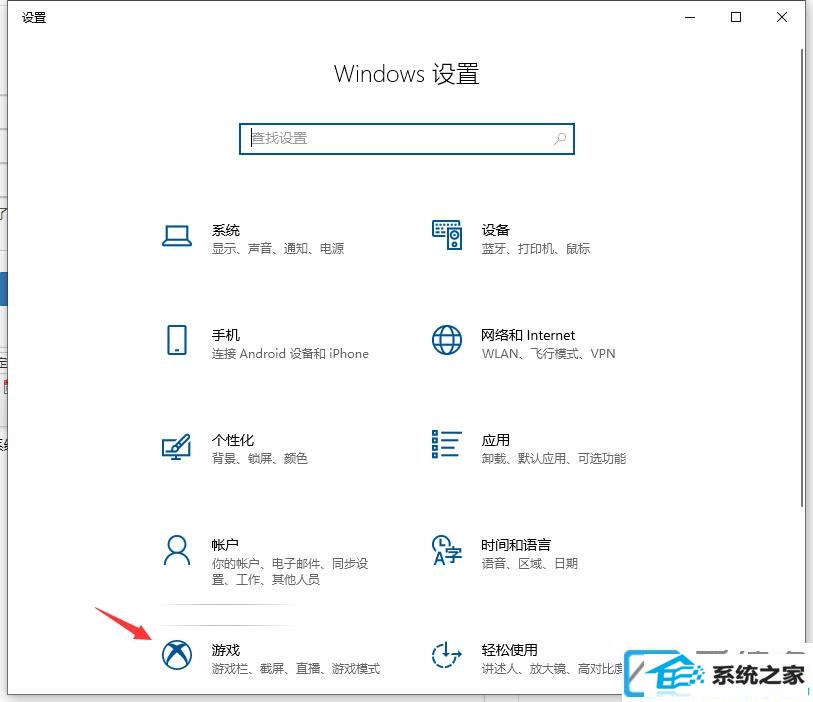Open the 手机 phone icon
Viewport: 813px width, 702px height.
pyautogui.click(x=177, y=340)
